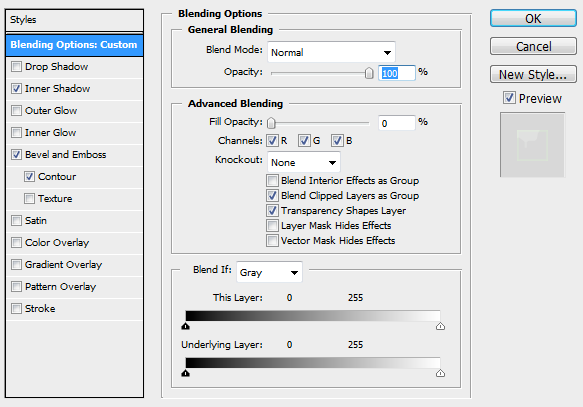Check the Gradient Overlay box

[16, 265]
